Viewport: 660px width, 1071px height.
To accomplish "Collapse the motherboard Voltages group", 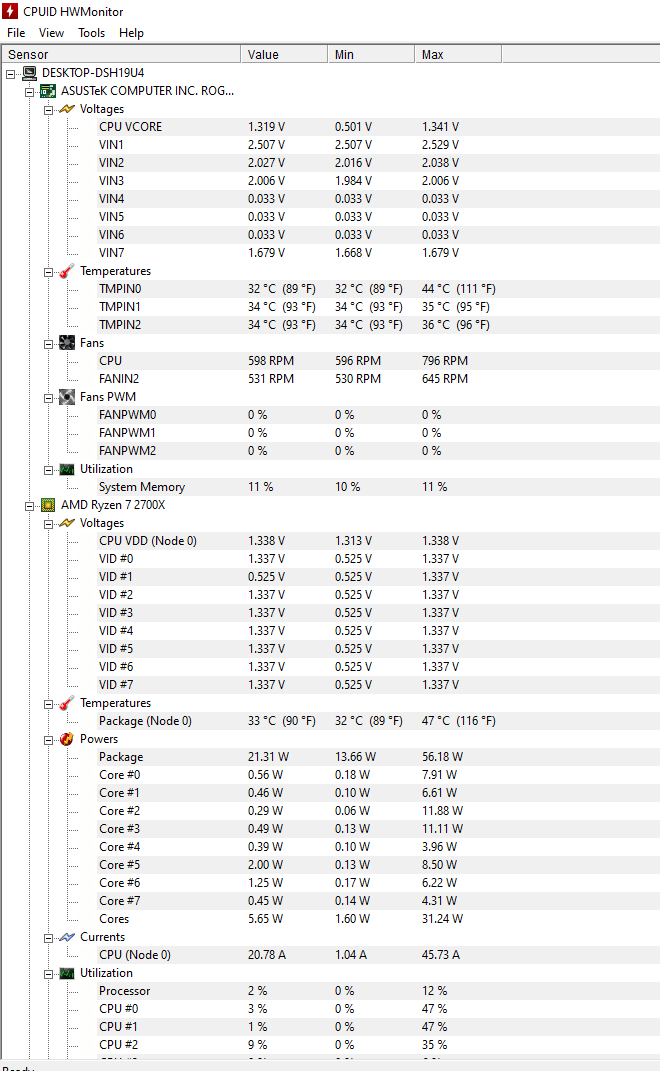I will tap(49, 110).
